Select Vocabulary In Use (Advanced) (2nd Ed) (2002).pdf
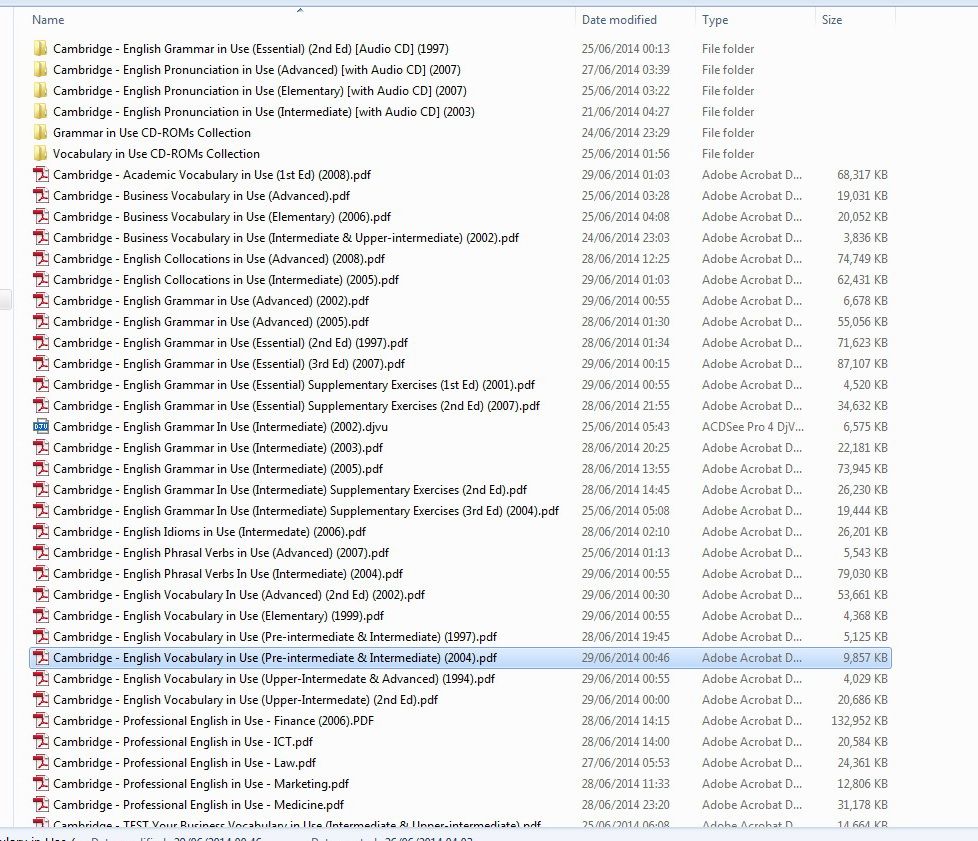The width and height of the screenshot is (978, 841). [x=239, y=595]
